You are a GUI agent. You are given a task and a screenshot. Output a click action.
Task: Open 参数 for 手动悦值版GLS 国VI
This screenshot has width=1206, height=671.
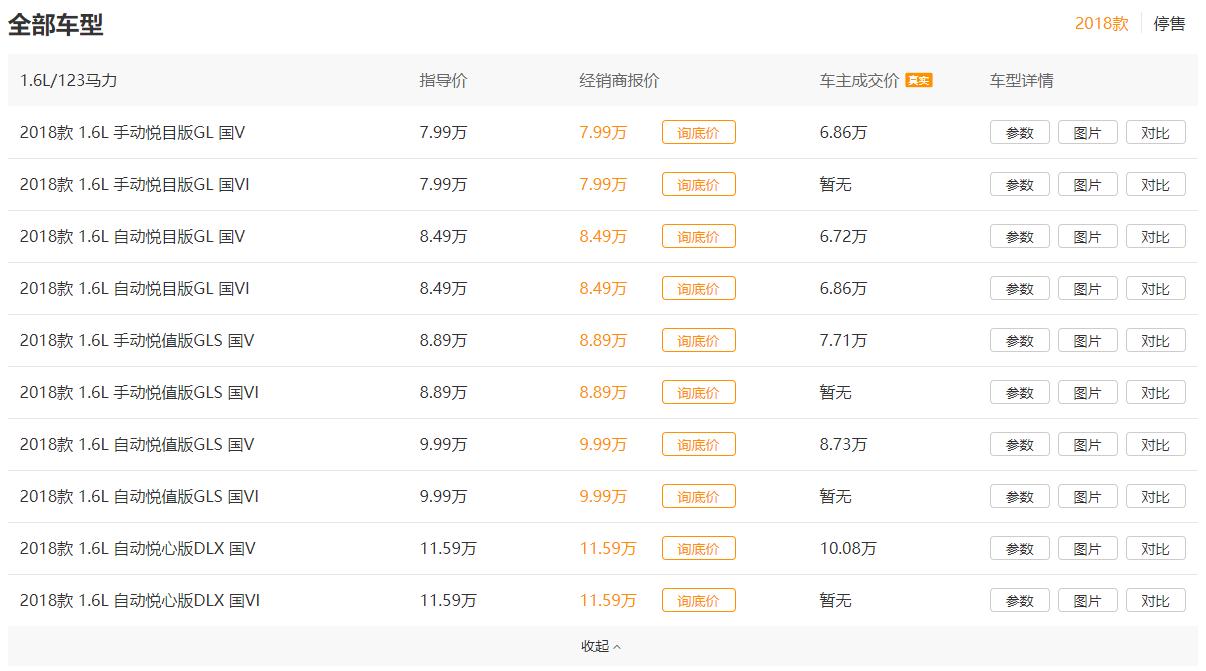pos(1019,392)
